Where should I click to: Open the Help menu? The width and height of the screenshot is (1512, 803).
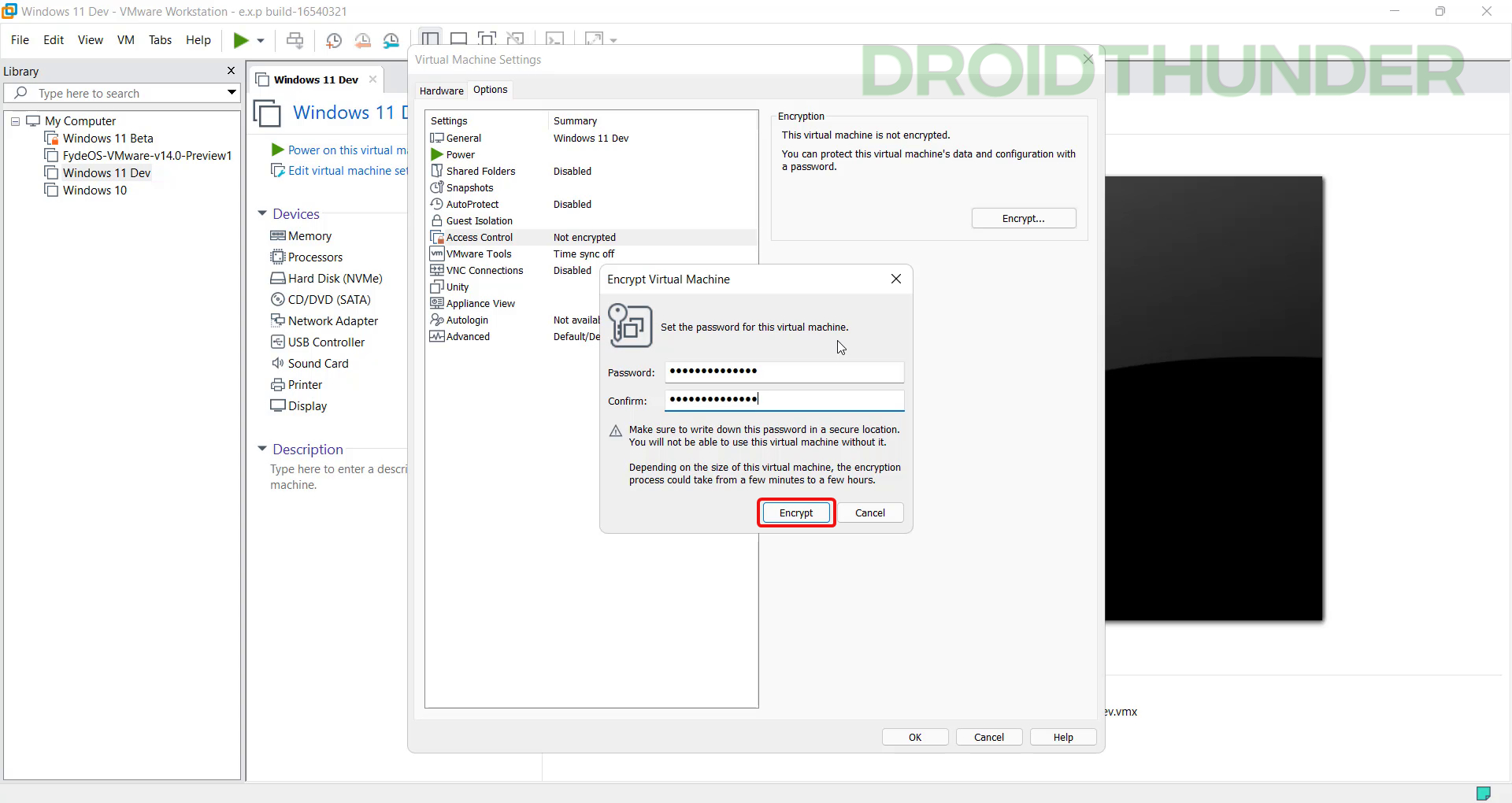198,40
